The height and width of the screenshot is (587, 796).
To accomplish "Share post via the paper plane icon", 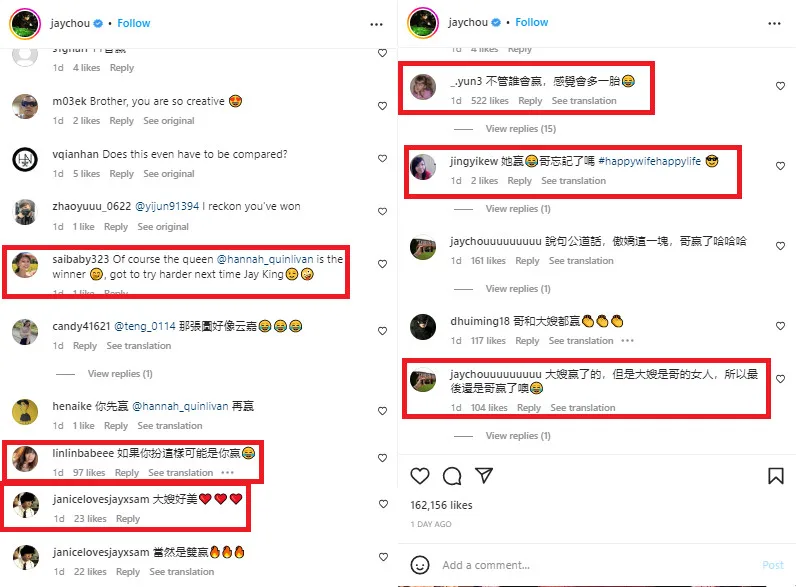I will click(484, 475).
